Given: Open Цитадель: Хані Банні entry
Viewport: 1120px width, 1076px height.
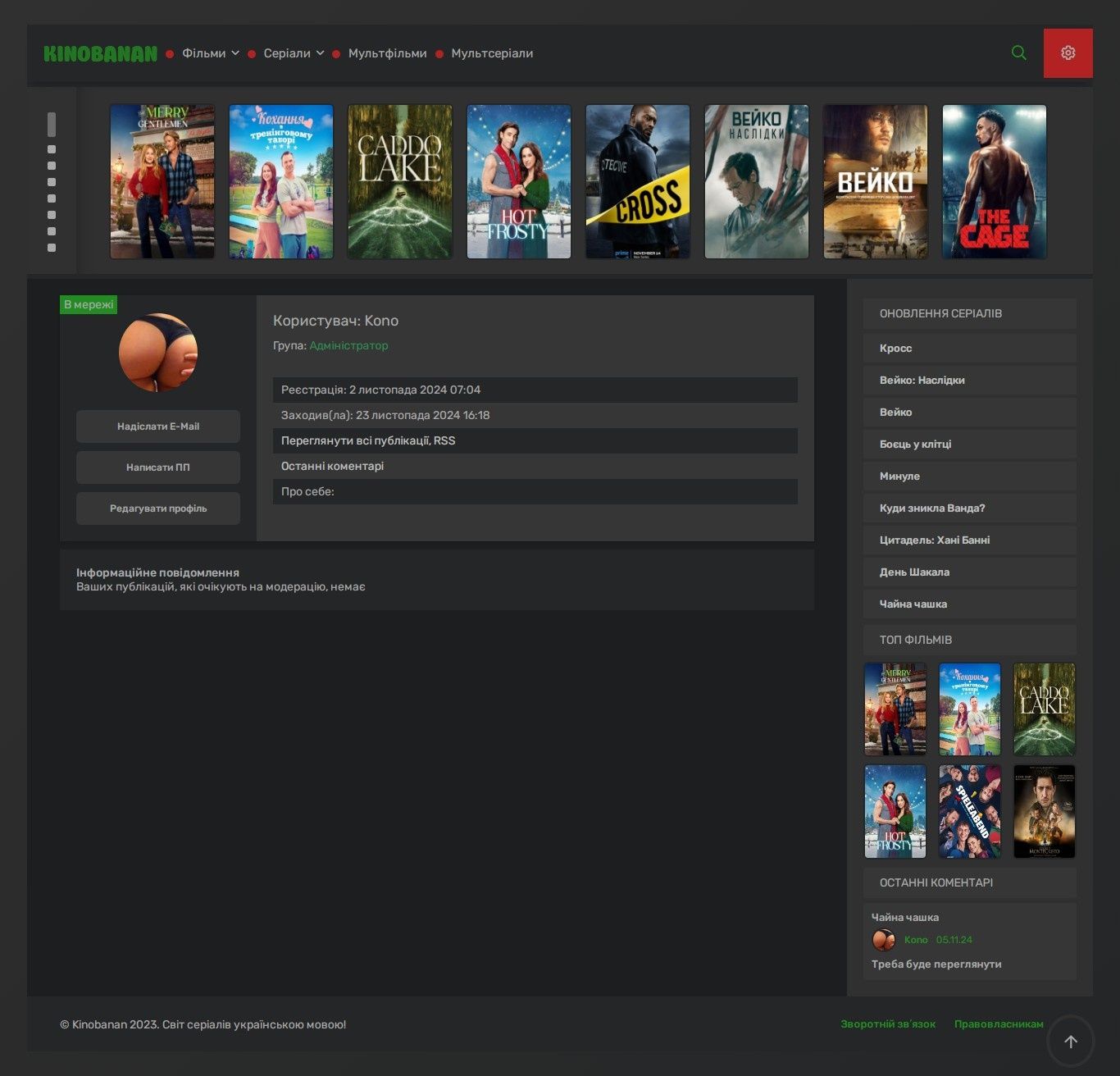Looking at the screenshot, I should (x=970, y=540).
